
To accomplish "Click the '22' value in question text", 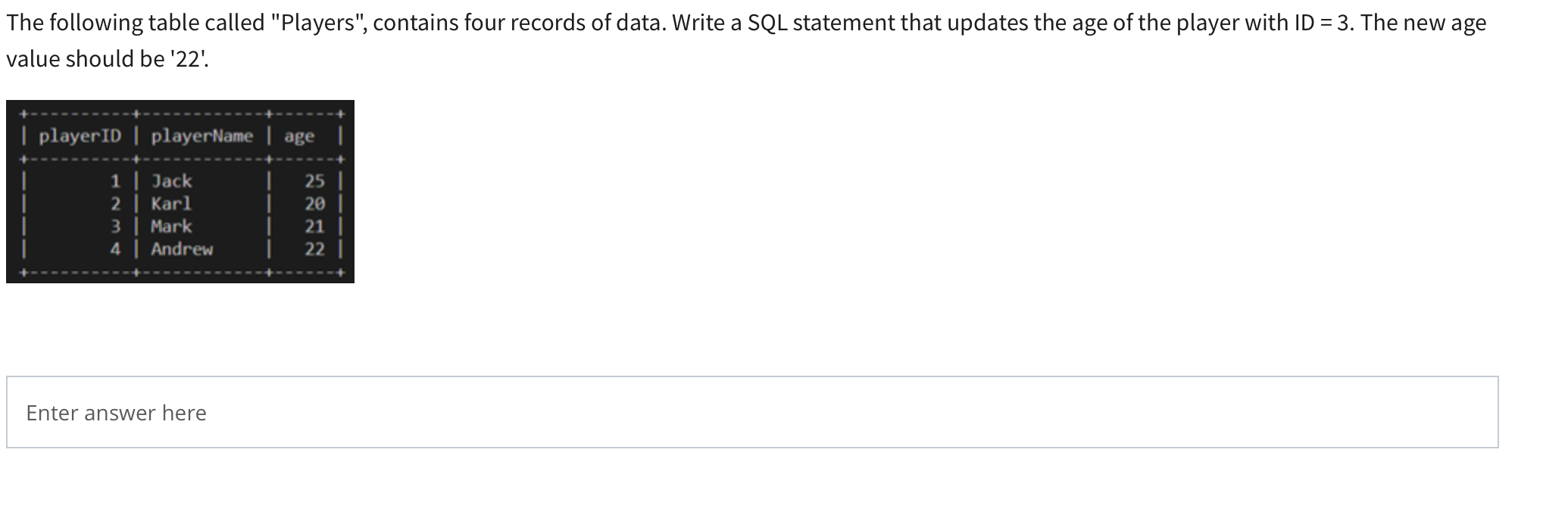I will (x=189, y=59).
